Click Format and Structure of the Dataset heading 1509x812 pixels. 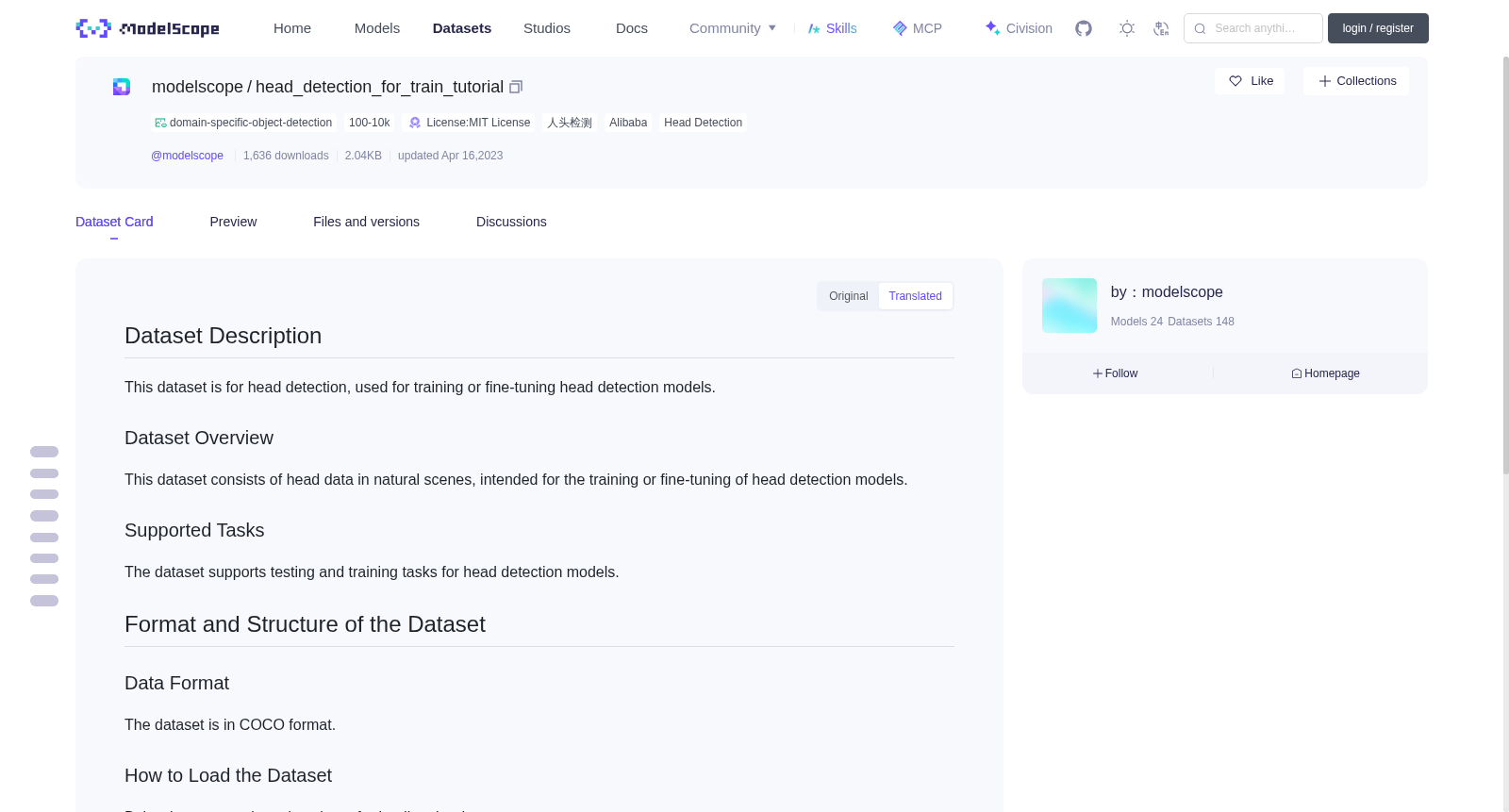coord(305,624)
